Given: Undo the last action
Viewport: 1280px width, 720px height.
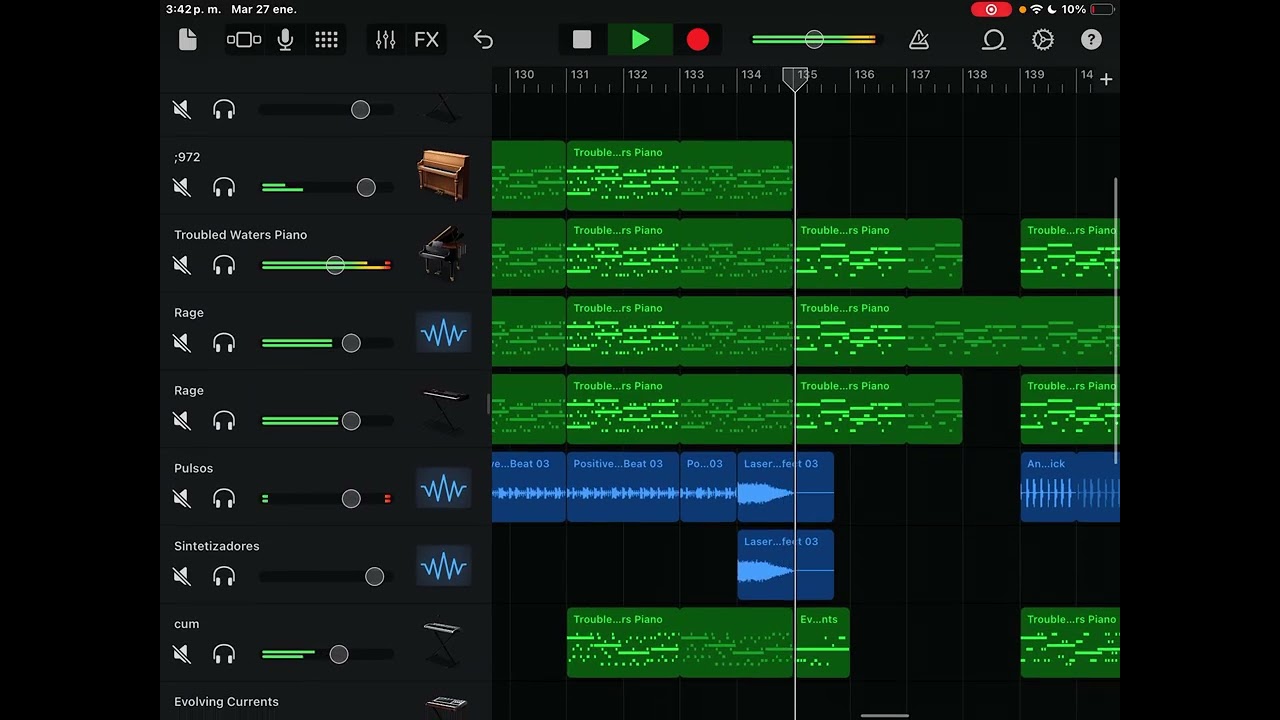Looking at the screenshot, I should click(483, 40).
